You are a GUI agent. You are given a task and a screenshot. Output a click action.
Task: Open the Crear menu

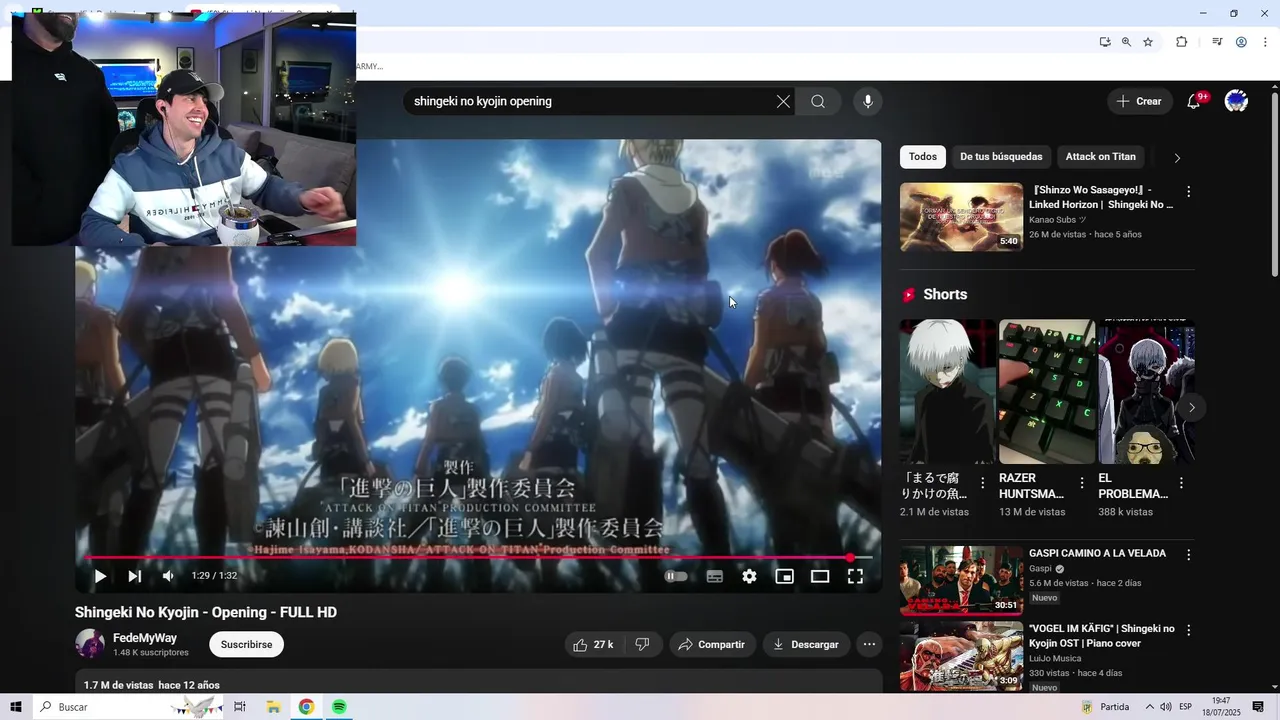(1140, 101)
